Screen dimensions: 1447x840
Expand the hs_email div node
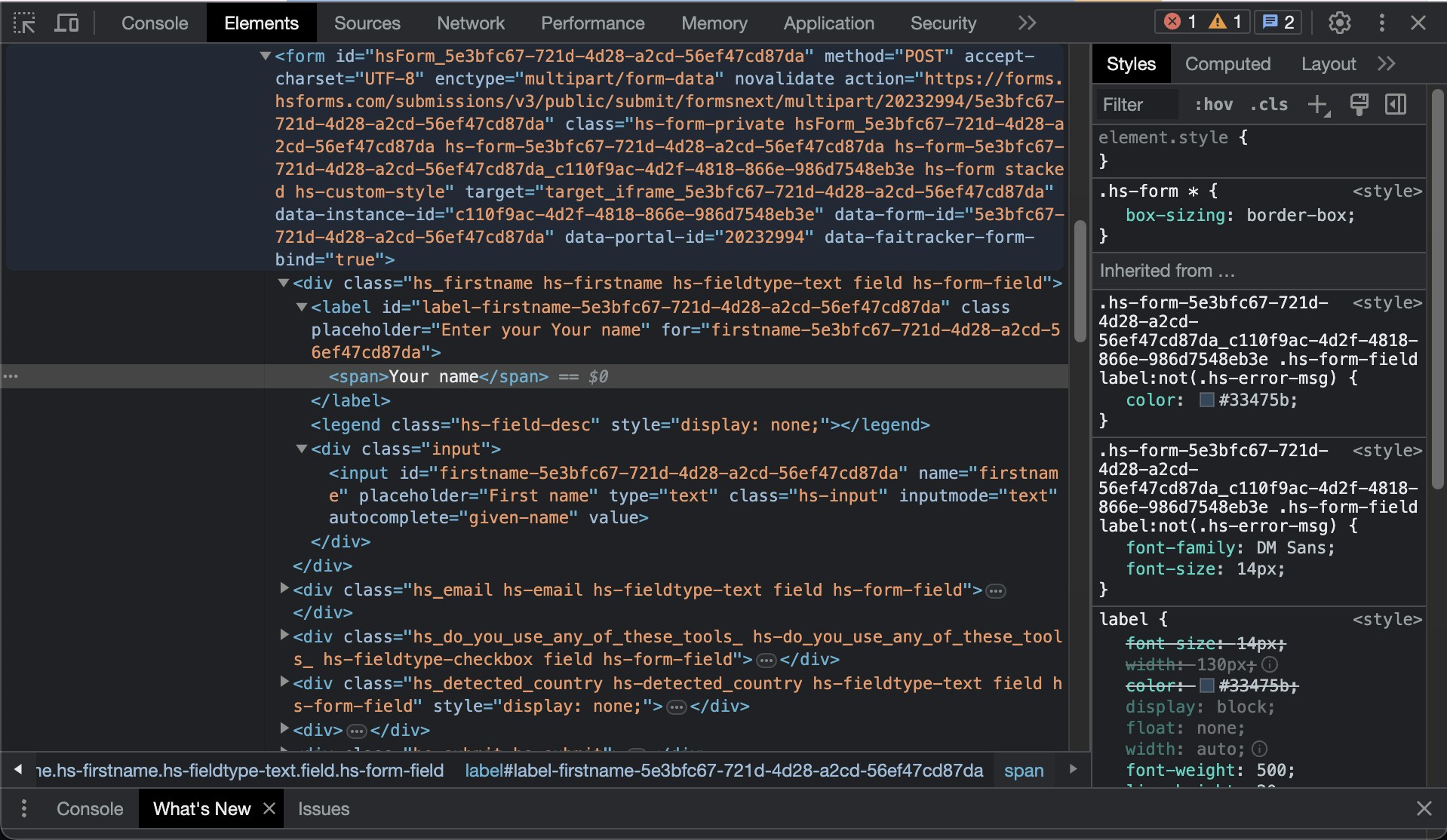[284, 588]
